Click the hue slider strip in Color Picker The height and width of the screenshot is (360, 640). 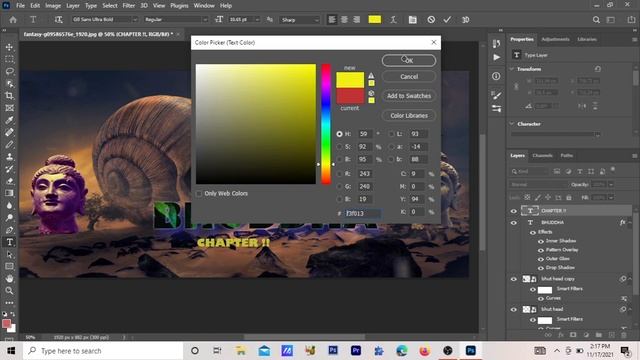(326, 124)
